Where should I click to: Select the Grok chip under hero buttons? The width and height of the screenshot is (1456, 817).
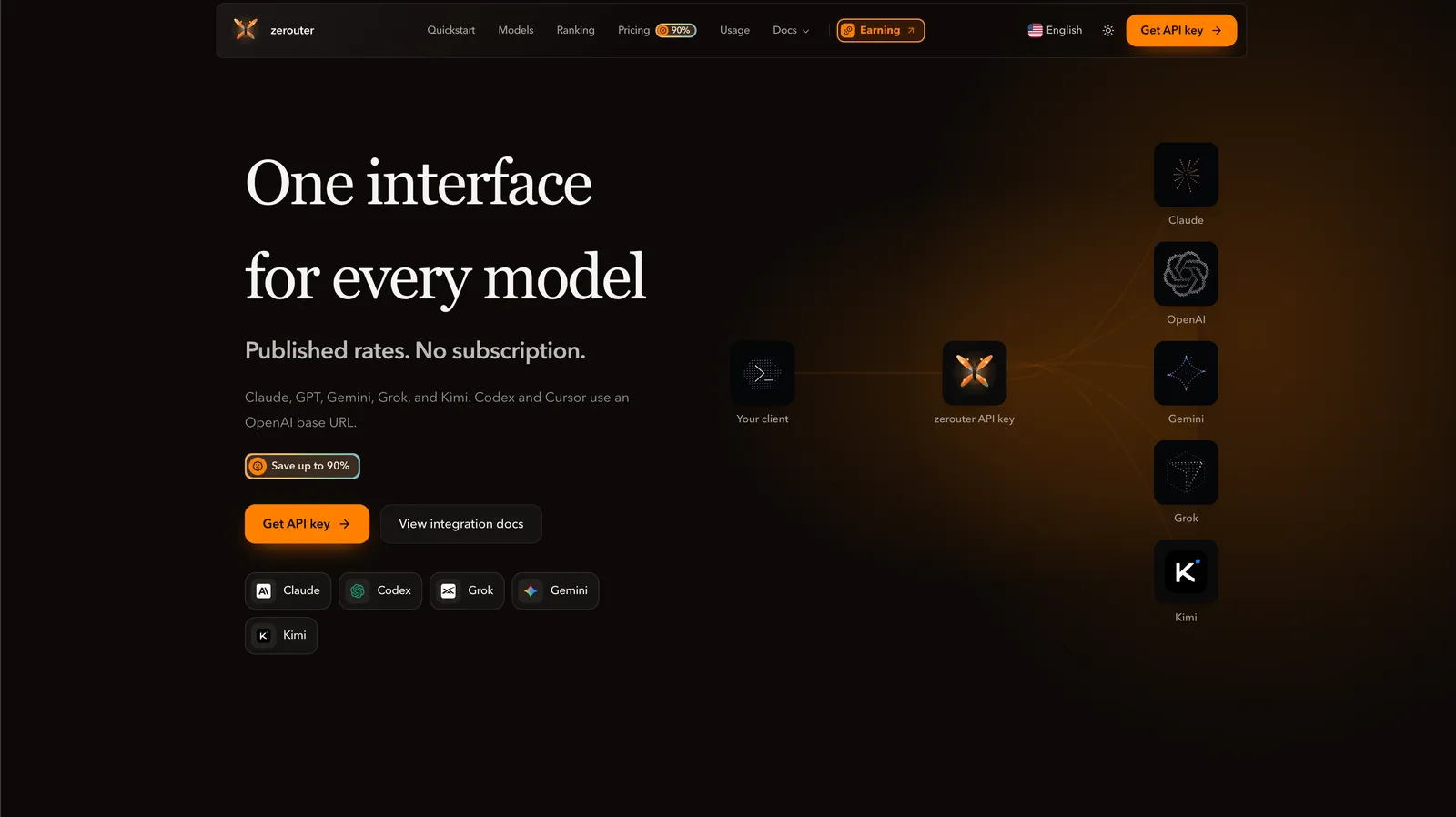pos(467,590)
